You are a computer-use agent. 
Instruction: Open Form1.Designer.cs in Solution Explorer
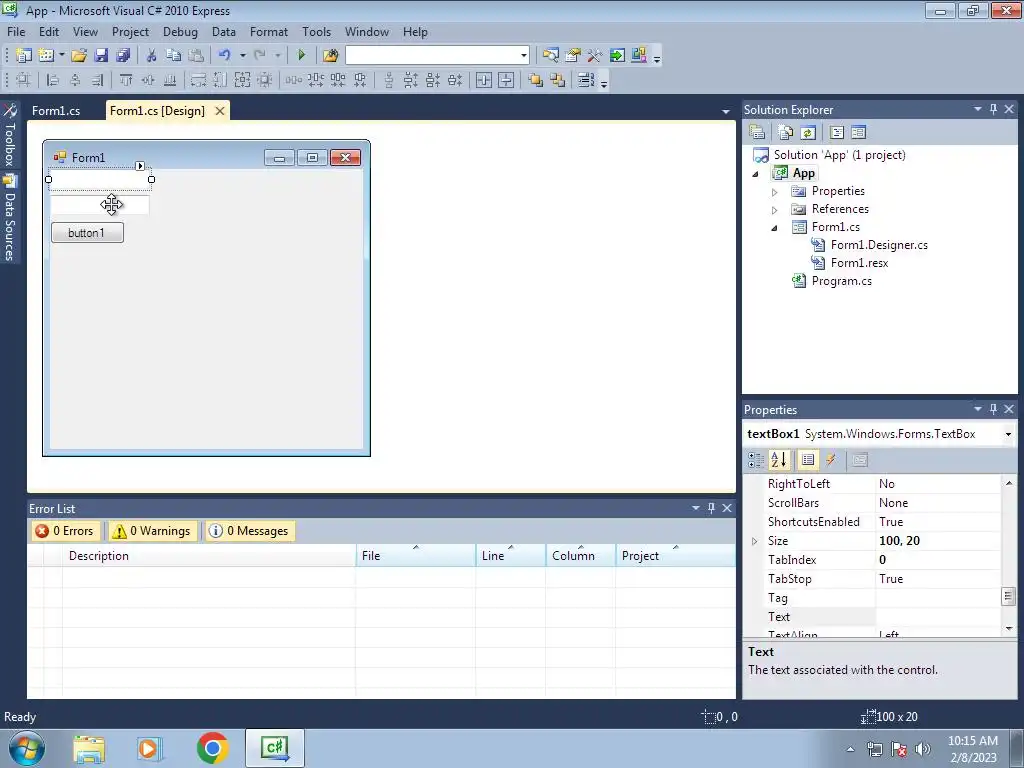coord(878,245)
